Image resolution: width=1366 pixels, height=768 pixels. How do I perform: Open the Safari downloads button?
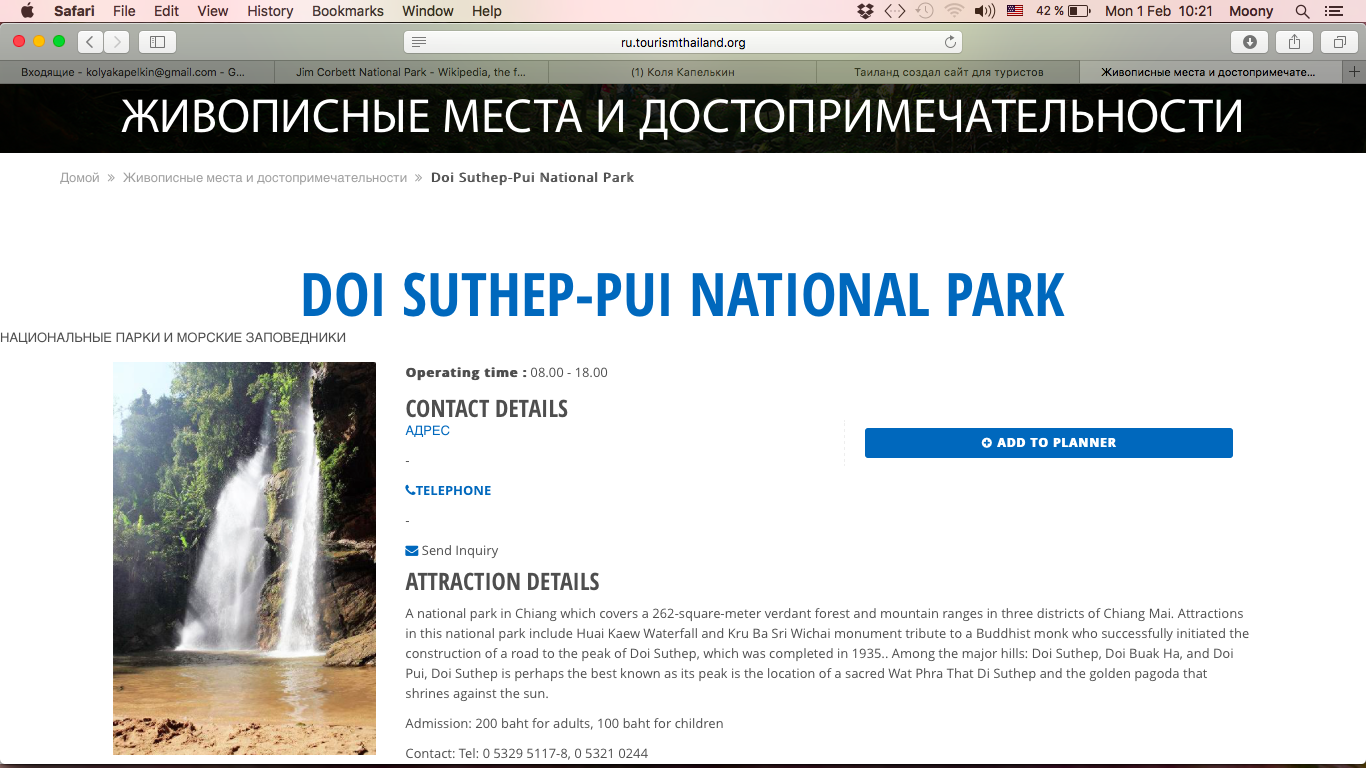(x=1249, y=42)
